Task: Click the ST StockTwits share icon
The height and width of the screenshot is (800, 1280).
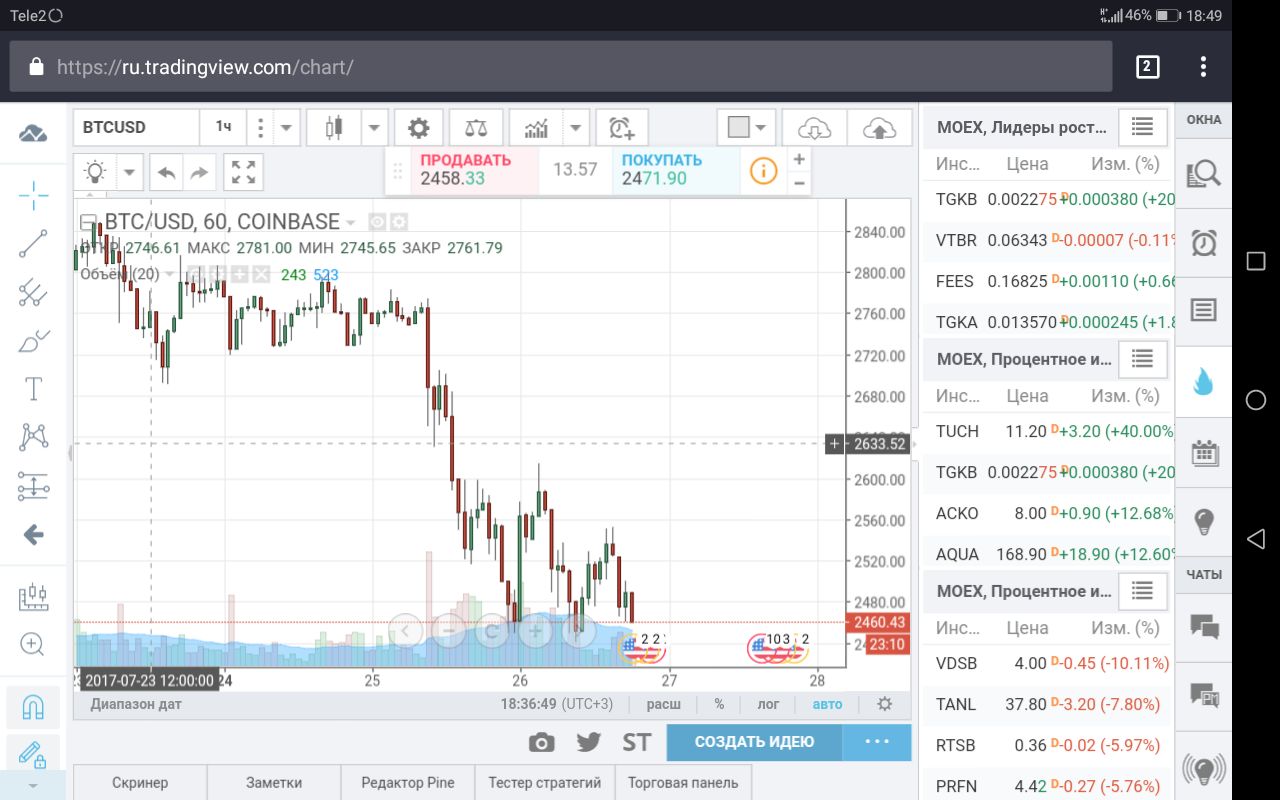Action: point(637,742)
